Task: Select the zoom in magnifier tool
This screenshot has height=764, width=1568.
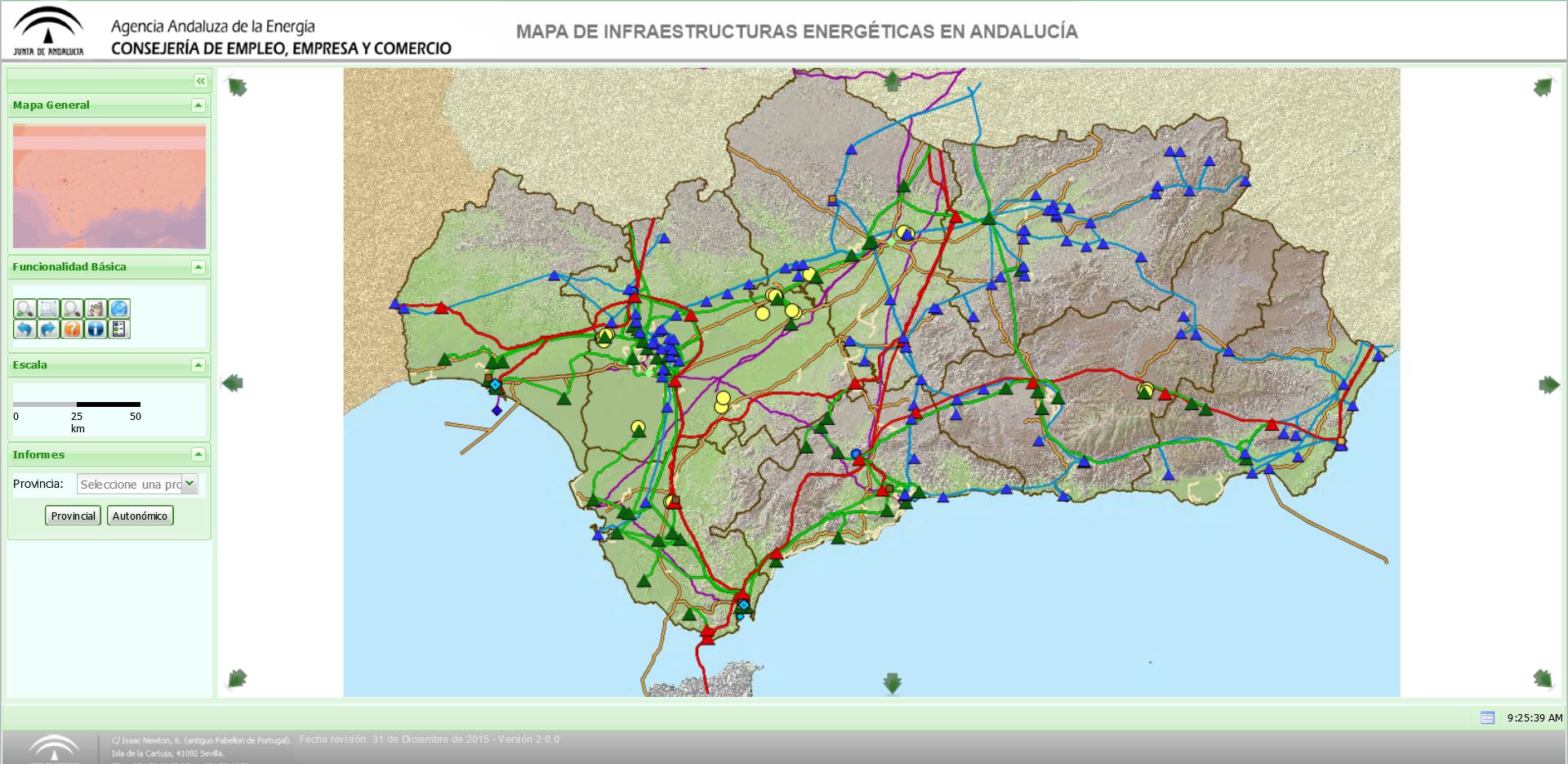Action: coord(24,309)
